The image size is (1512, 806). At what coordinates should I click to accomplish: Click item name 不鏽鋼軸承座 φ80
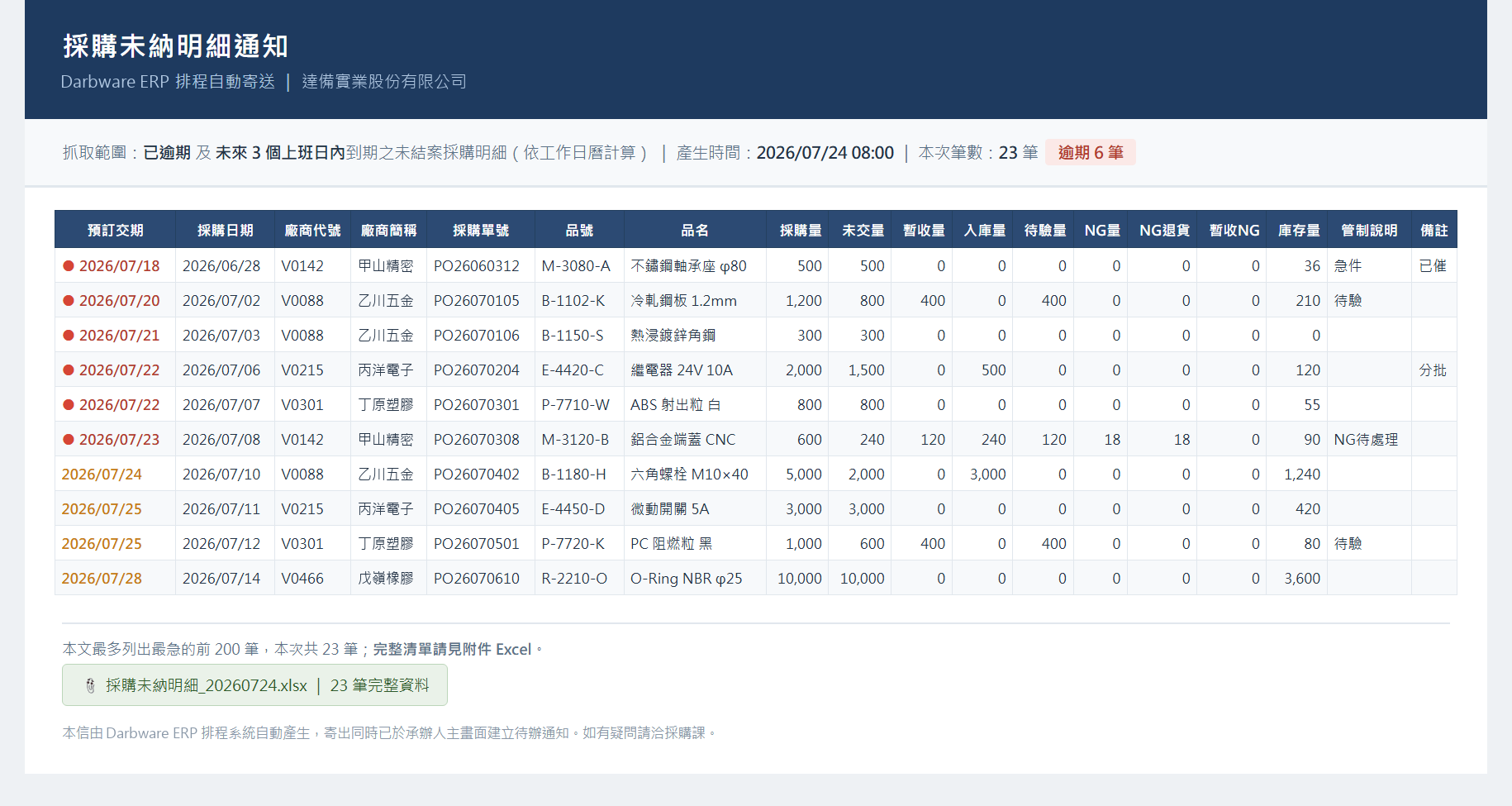point(688,266)
